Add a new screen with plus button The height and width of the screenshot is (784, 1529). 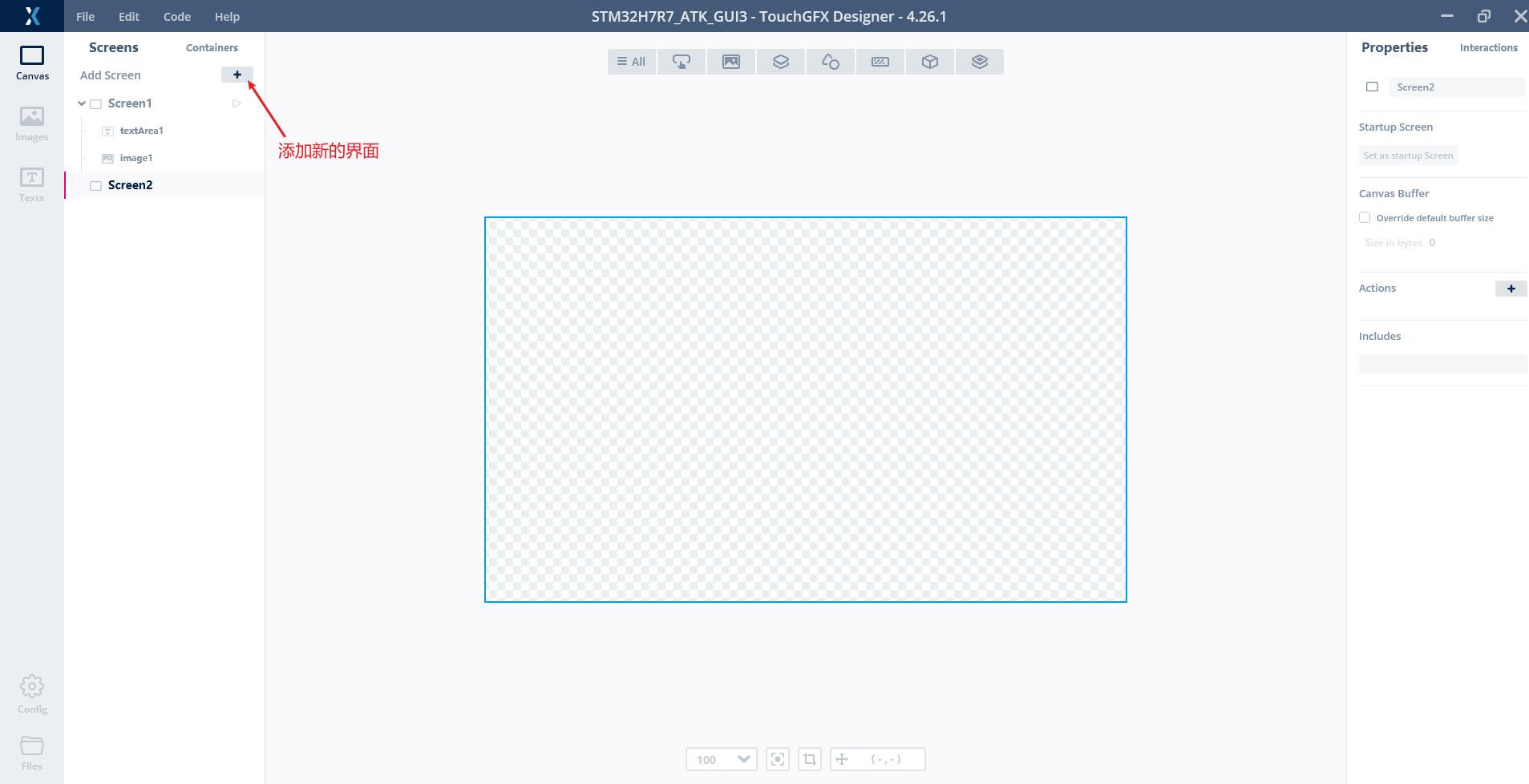[x=237, y=75]
